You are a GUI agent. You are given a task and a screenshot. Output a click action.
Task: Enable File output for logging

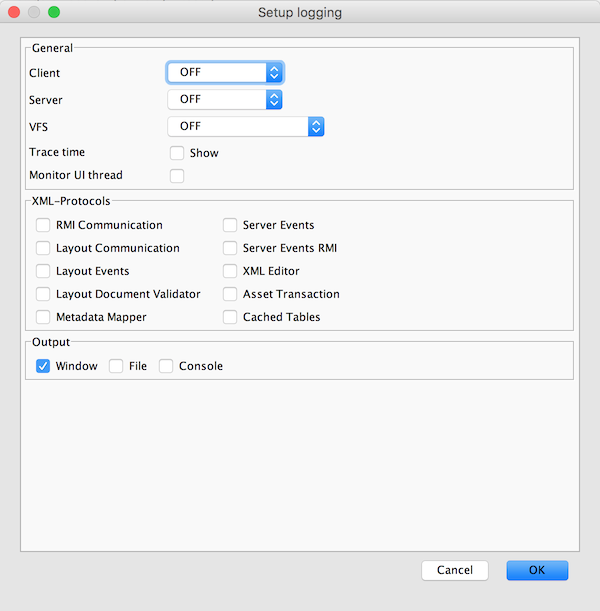click(x=116, y=366)
